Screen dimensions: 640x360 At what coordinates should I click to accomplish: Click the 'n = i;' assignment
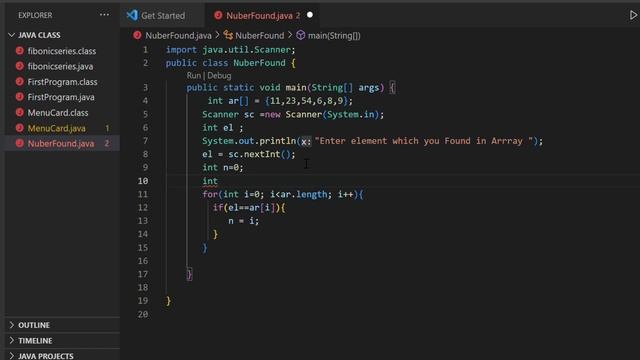pos(244,221)
